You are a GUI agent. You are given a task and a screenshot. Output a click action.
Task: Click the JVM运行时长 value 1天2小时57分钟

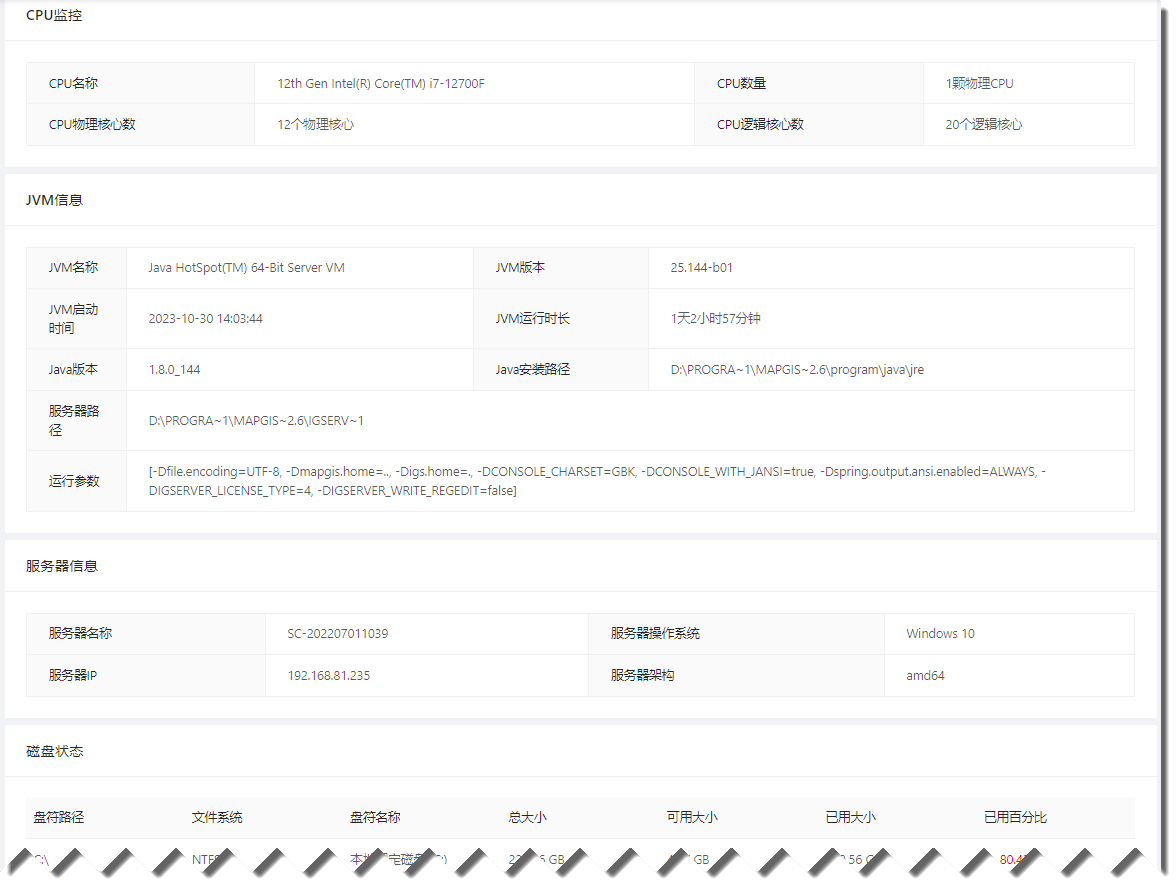point(715,319)
